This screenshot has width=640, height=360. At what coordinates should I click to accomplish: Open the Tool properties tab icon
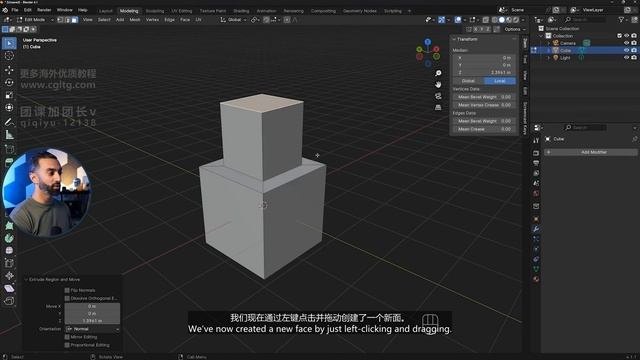coord(536,140)
